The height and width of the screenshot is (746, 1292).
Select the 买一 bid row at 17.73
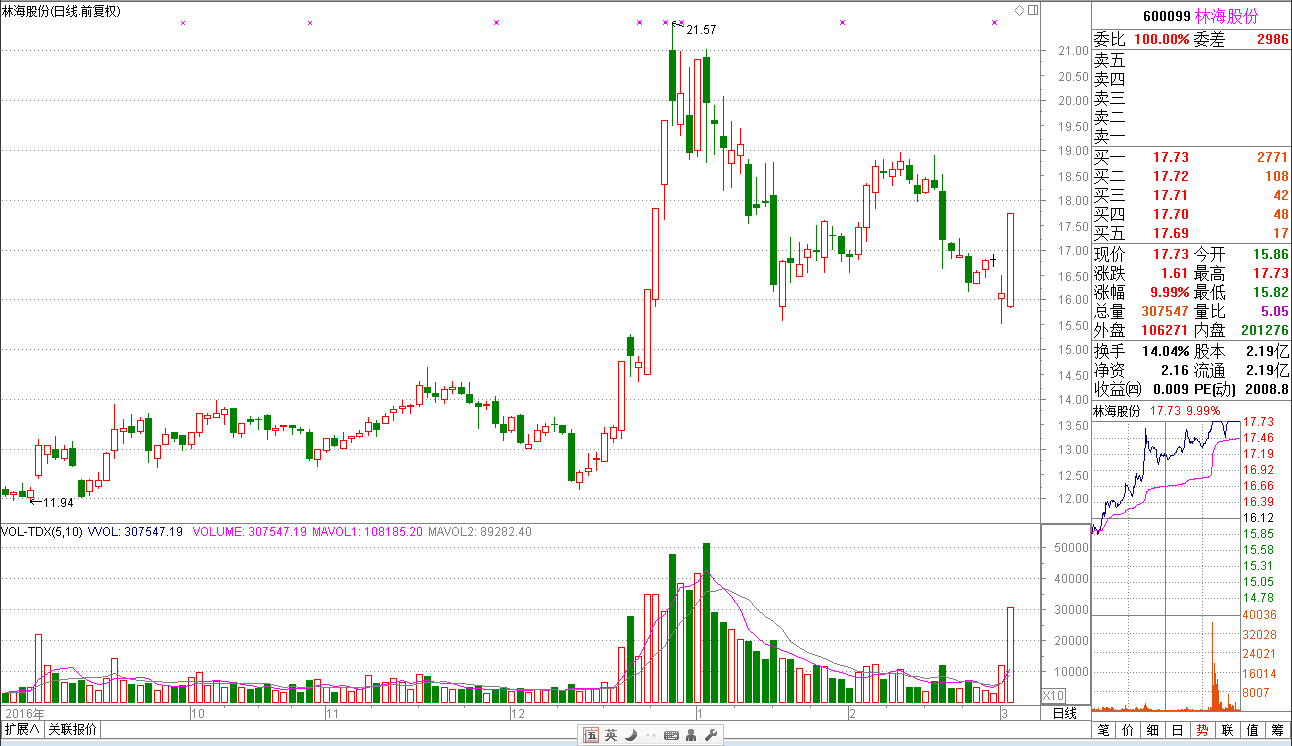coord(1191,157)
